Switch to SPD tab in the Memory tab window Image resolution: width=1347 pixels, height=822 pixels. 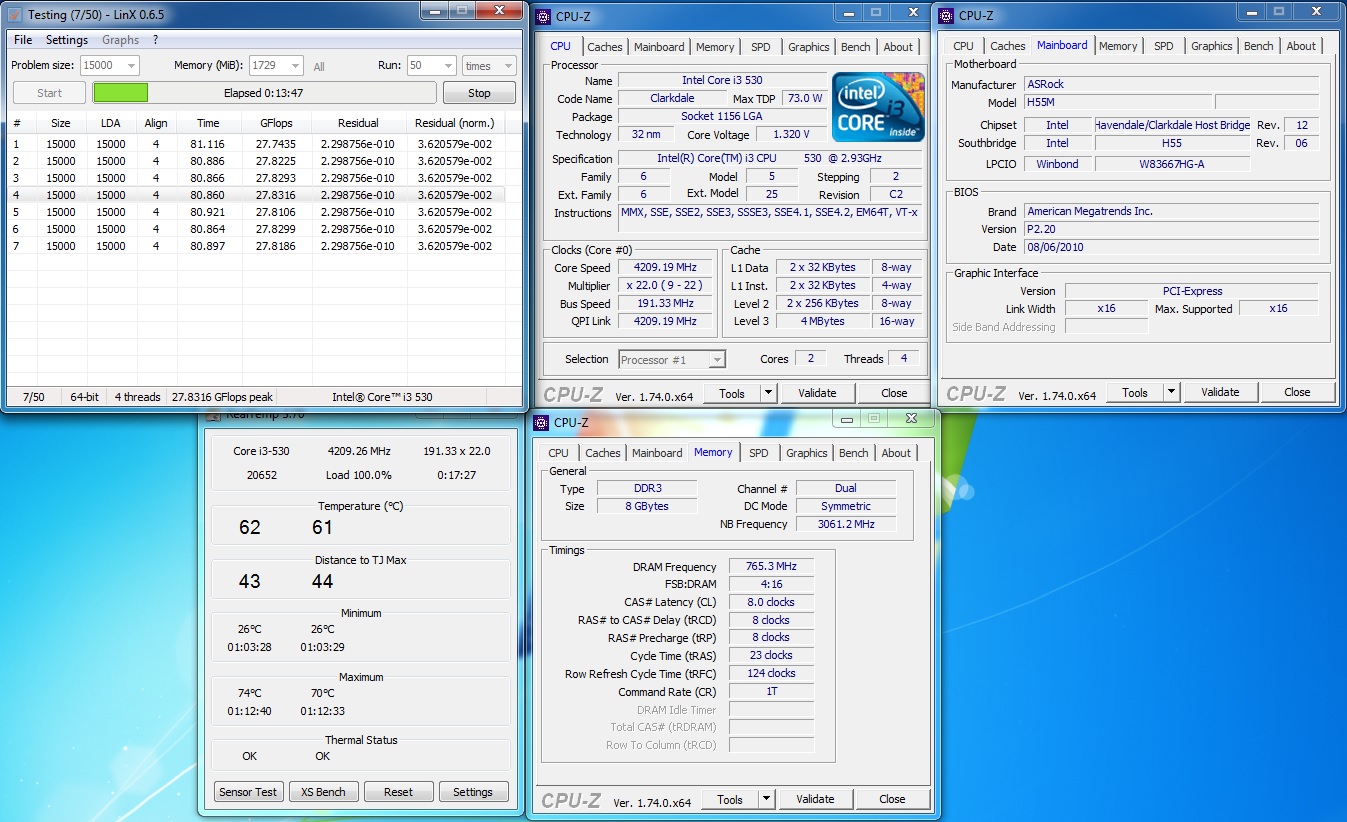click(759, 453)
